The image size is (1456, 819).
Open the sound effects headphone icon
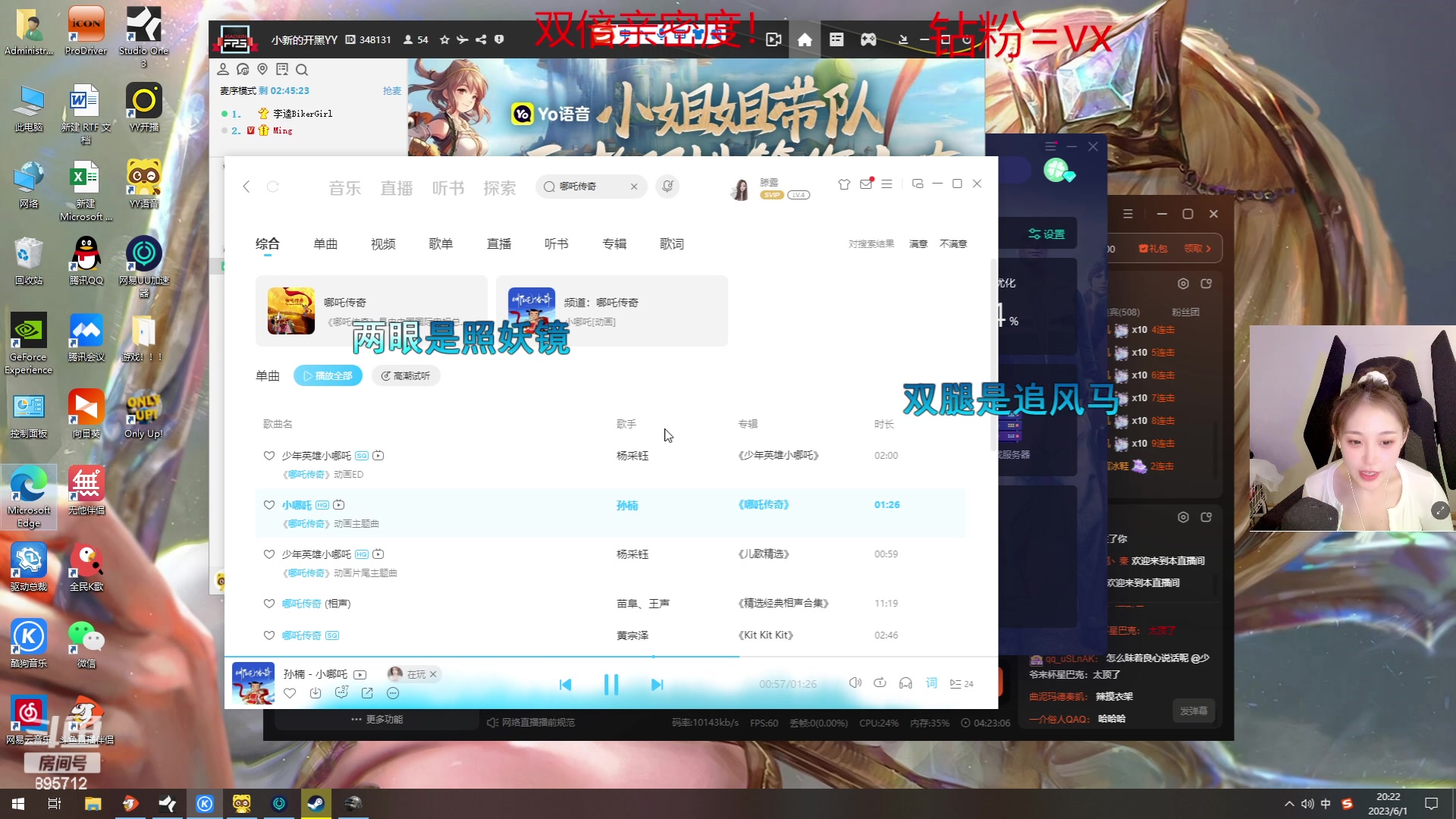click(905, 683)
